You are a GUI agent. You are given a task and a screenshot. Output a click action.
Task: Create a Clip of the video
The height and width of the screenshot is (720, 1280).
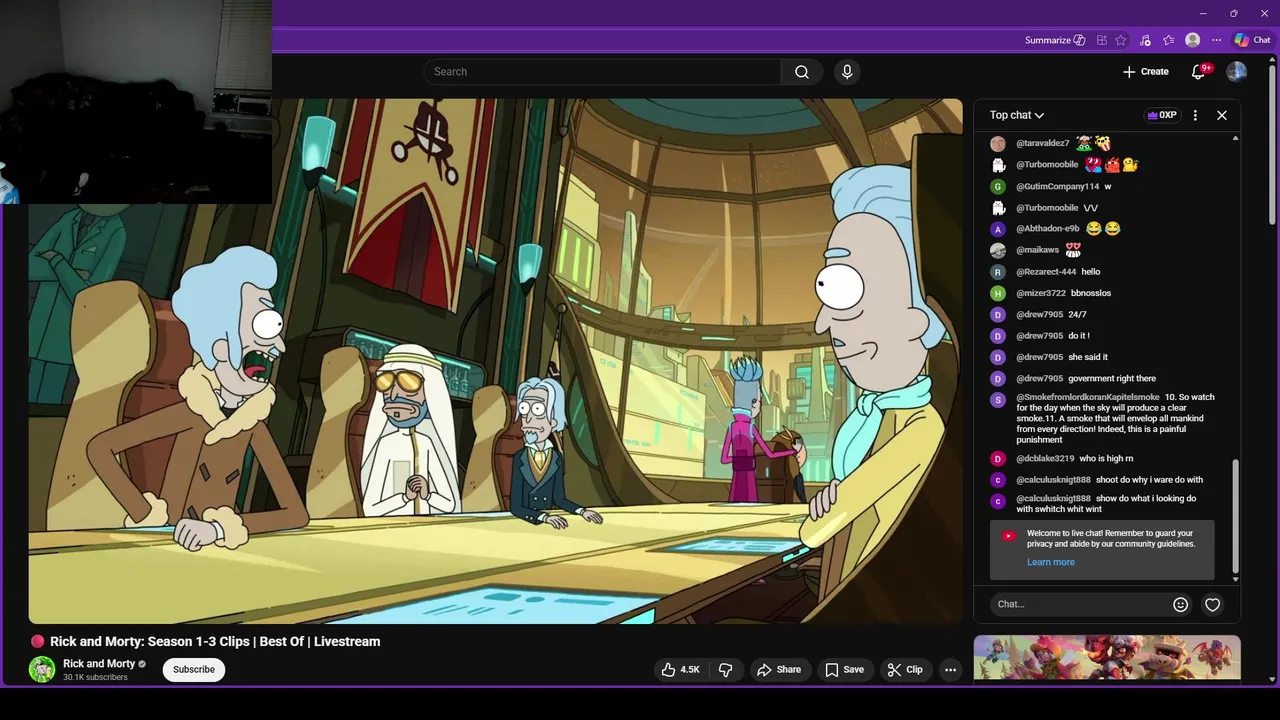pos(905,669)
